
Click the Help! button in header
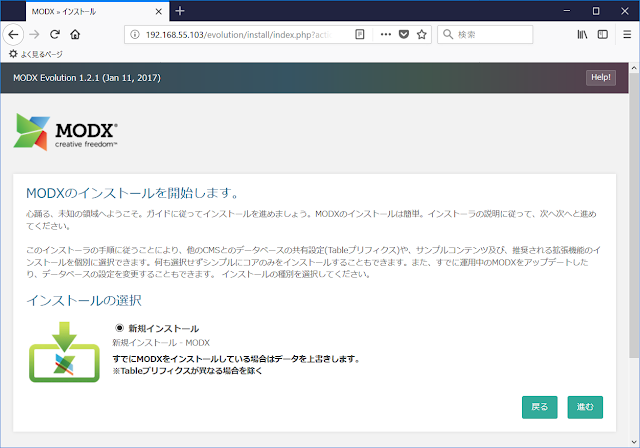click(x=601, y=78)
